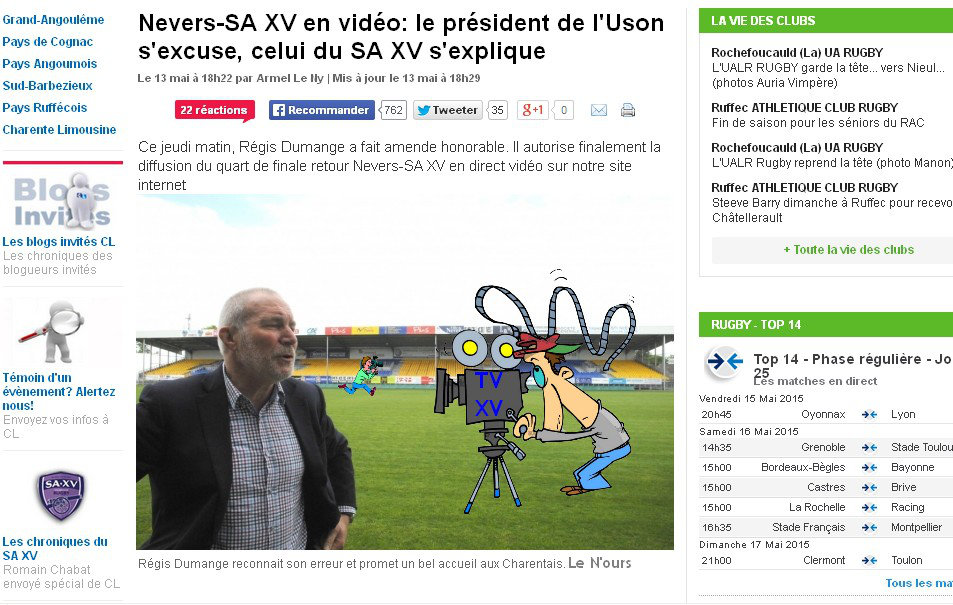The width and height of the screenshot is (953, 605).
Task: Click Les chroniques du SA XV link
Action: 55,548
